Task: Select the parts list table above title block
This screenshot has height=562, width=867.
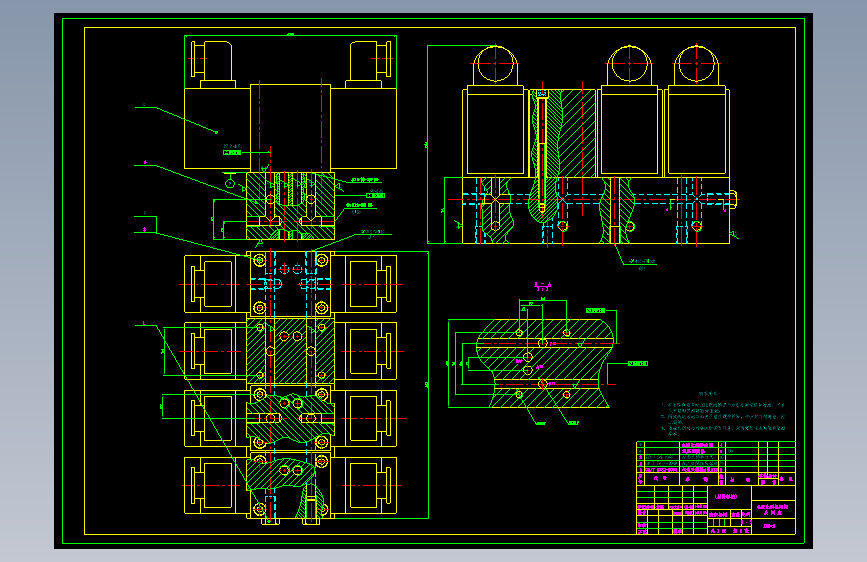Action: pyautogui.click(x=716, y=464)
